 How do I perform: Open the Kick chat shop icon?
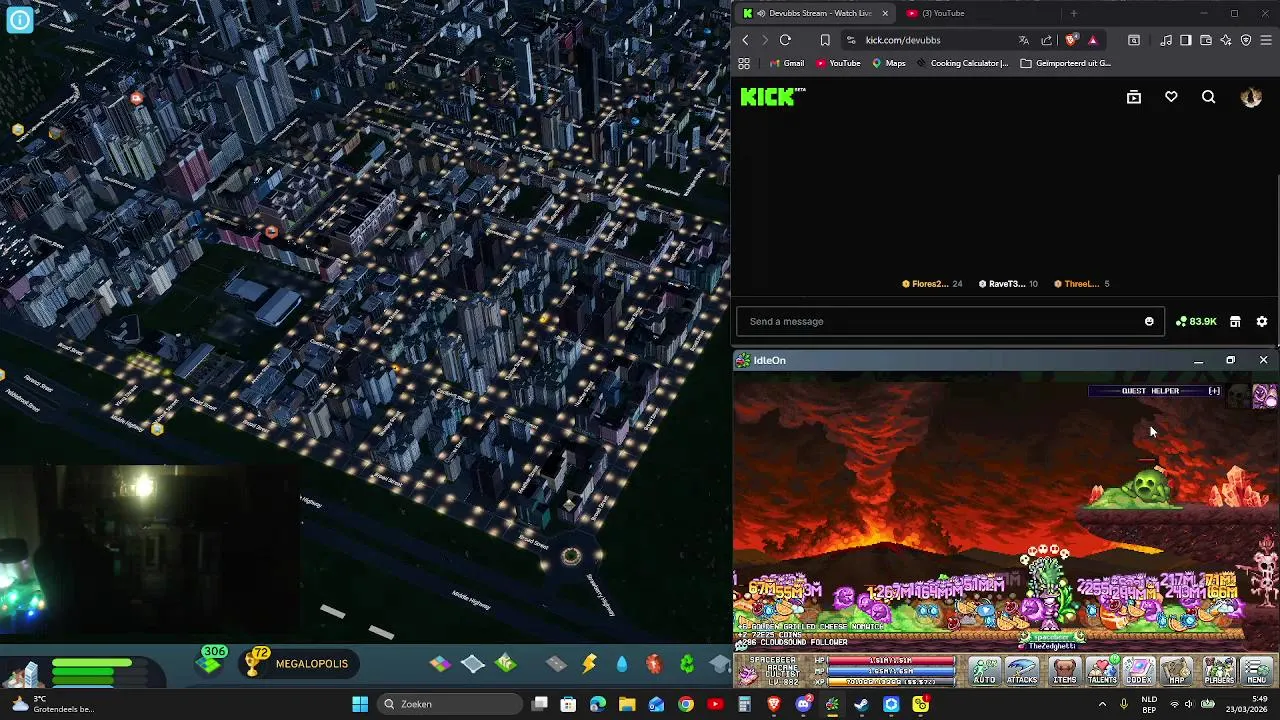[1235, 321]
